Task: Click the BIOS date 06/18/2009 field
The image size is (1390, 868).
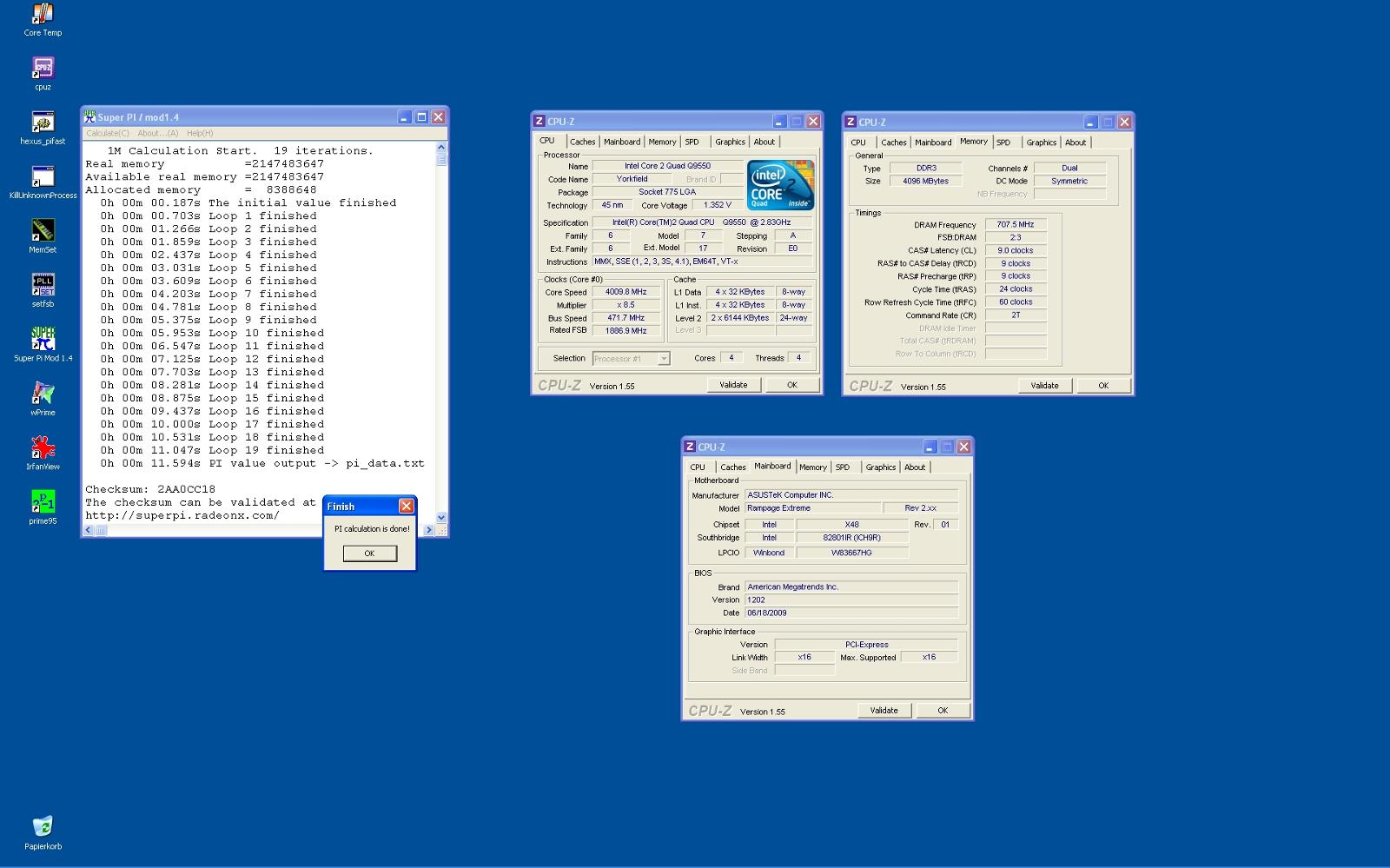Action: [851, 613]
